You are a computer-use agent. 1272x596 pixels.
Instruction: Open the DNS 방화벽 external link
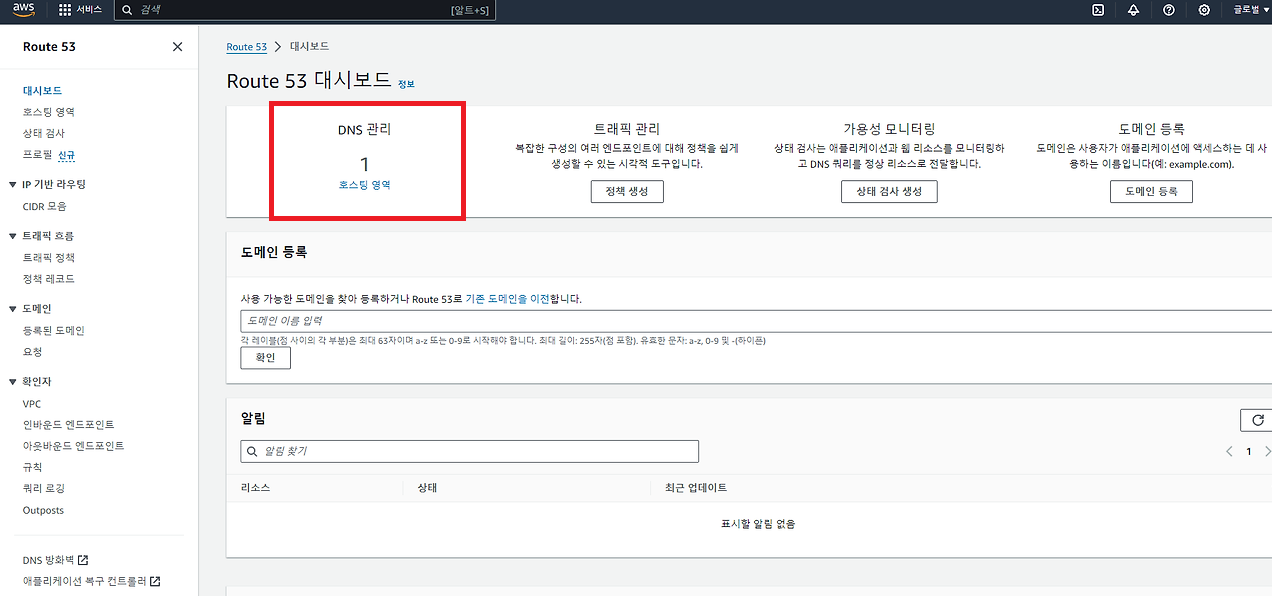point(56,560)
